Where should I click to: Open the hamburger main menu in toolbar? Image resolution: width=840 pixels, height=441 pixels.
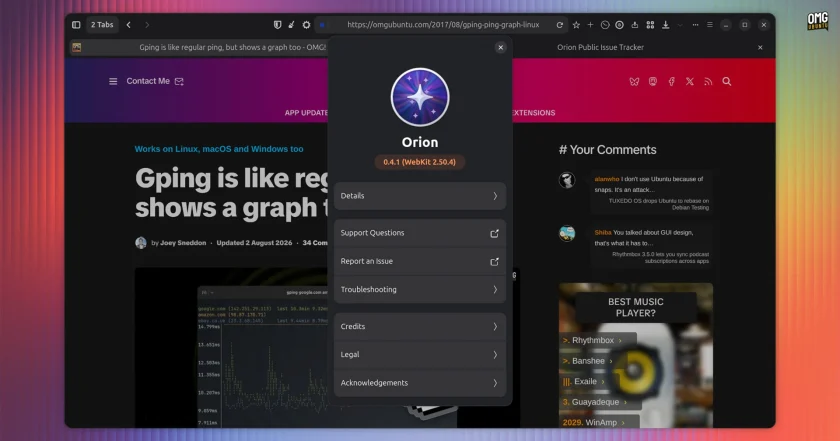pos(710,25)
